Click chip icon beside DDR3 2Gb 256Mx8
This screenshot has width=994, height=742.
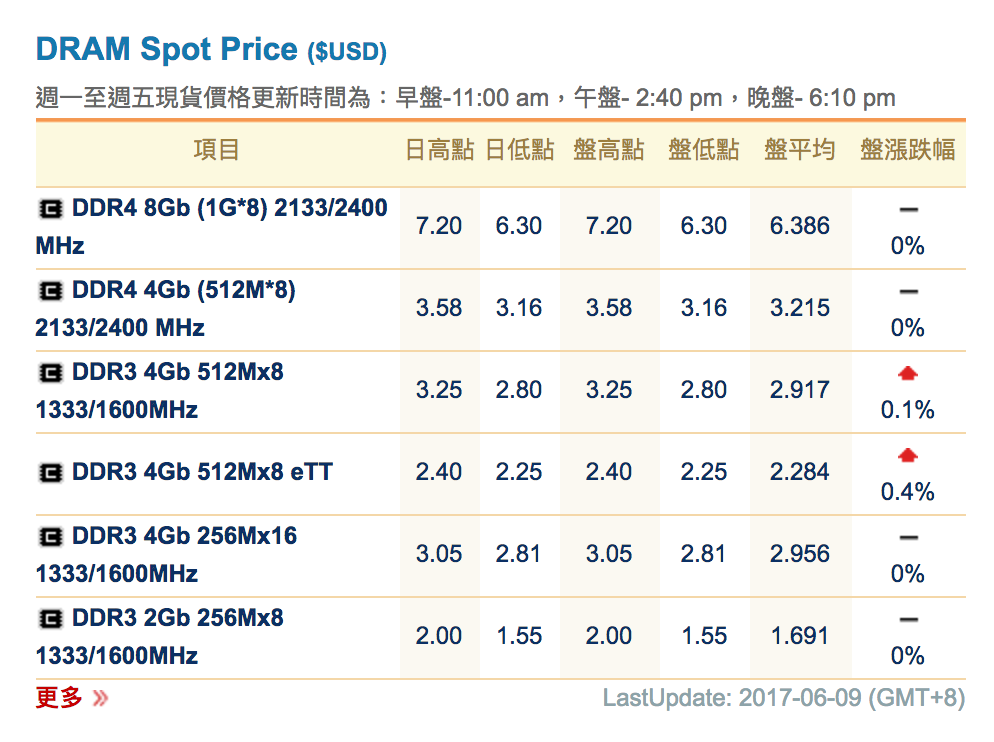[x=50, y=619]
